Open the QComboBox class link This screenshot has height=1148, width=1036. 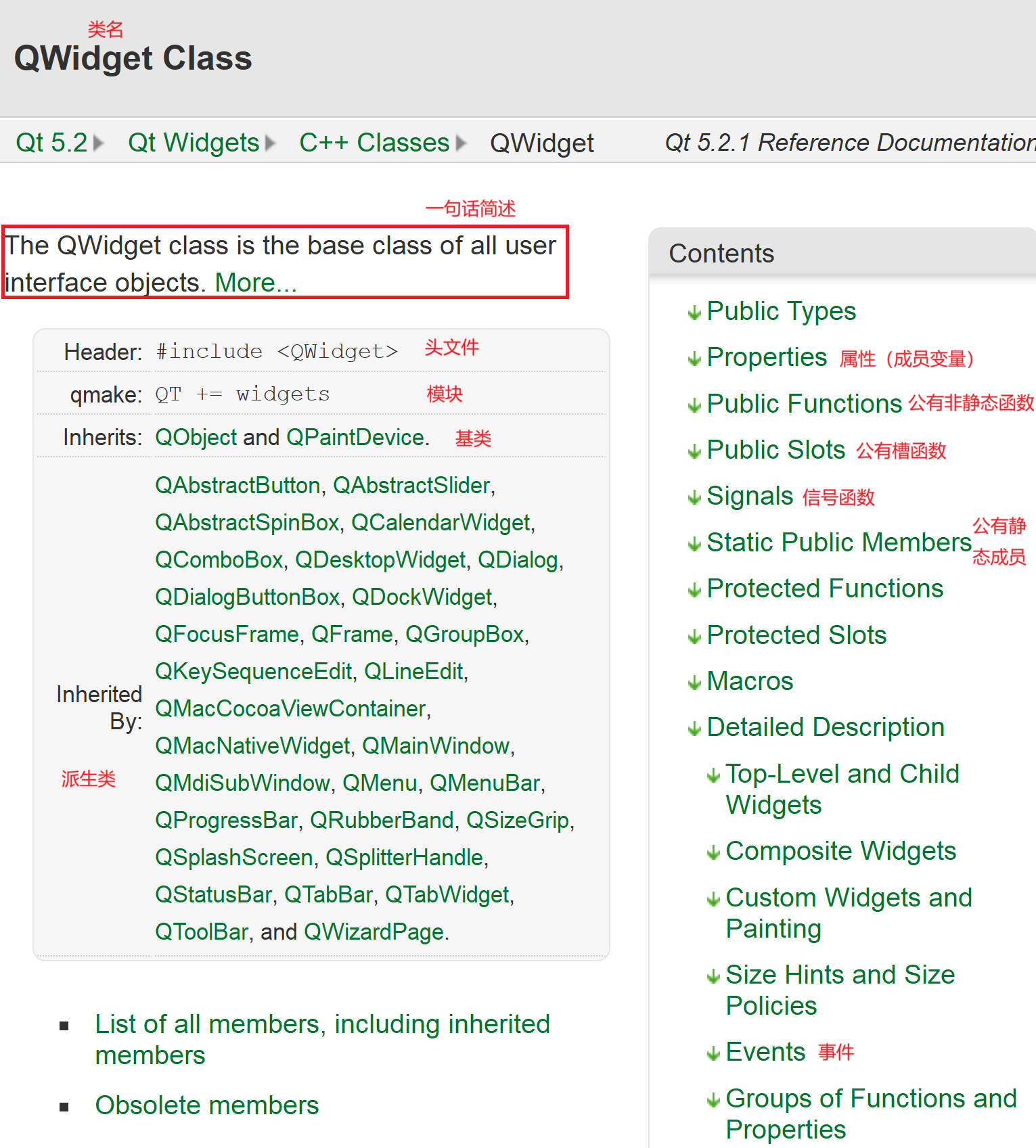219,559
